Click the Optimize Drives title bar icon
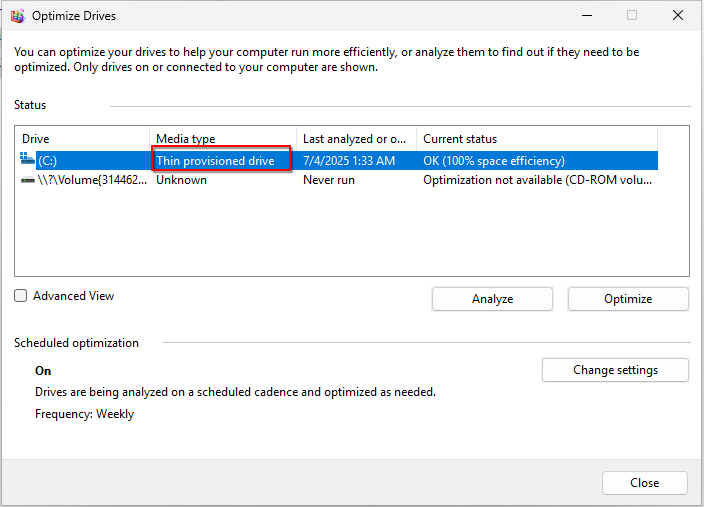 [x=17, y=15]
